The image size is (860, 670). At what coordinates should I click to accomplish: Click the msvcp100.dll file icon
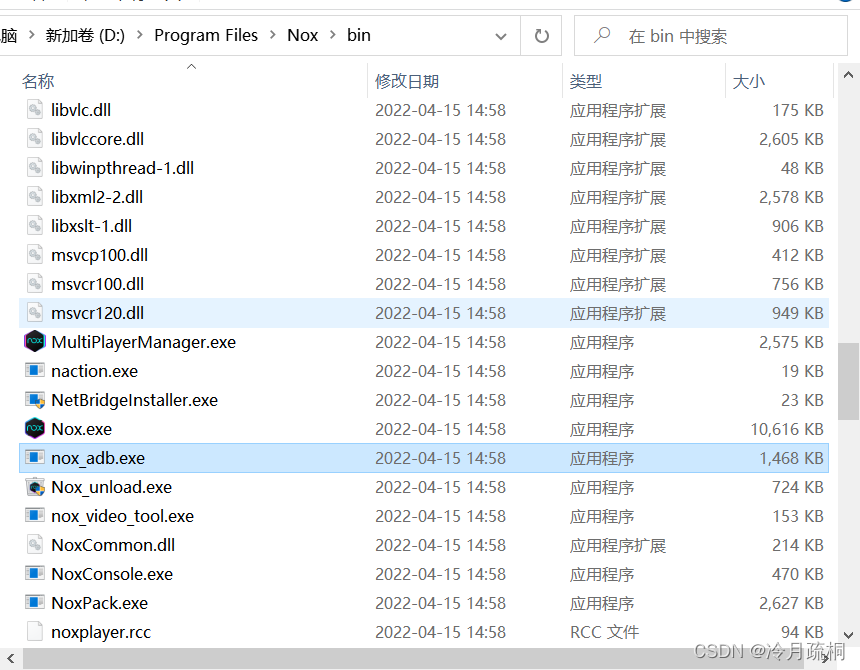click(35, 255)
